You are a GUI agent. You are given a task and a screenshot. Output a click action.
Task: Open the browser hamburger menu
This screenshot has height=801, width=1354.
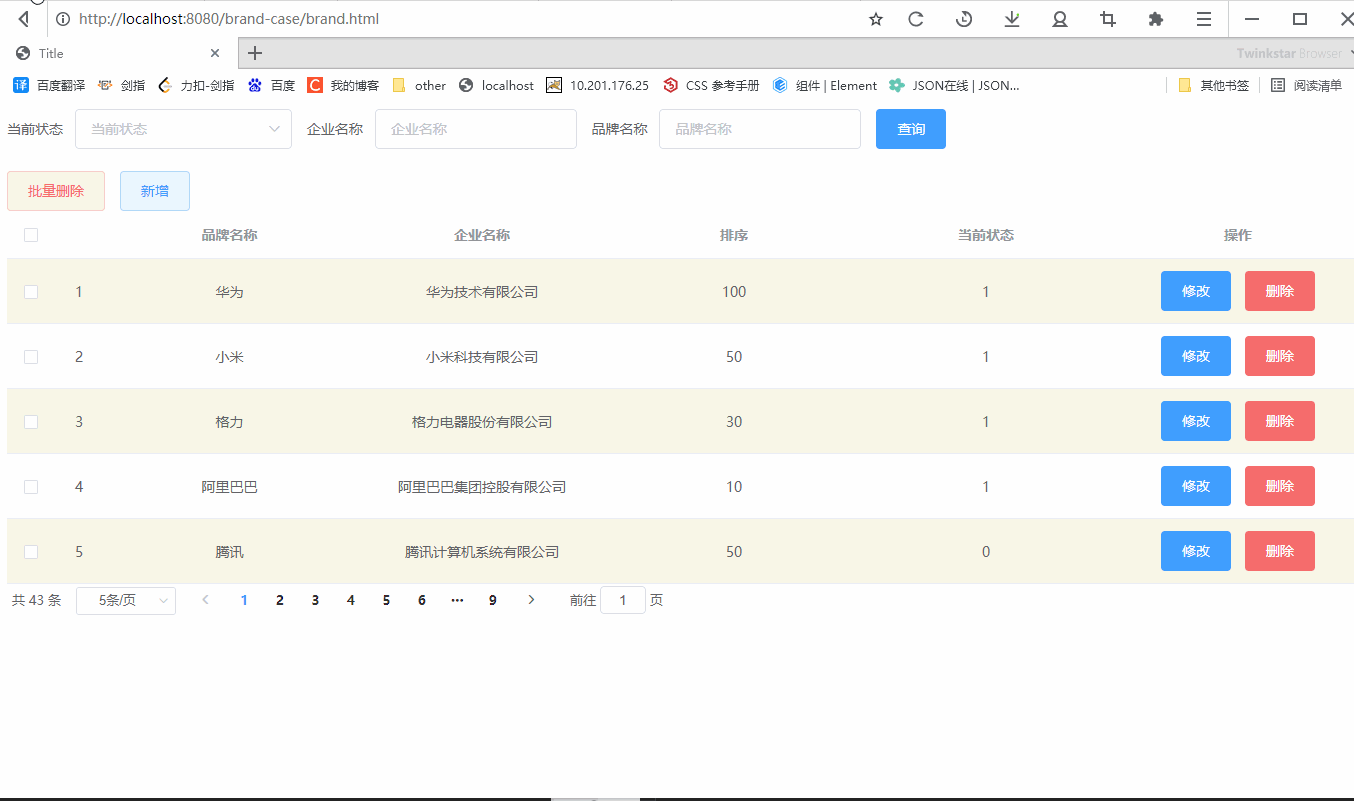pos(1203,18)
